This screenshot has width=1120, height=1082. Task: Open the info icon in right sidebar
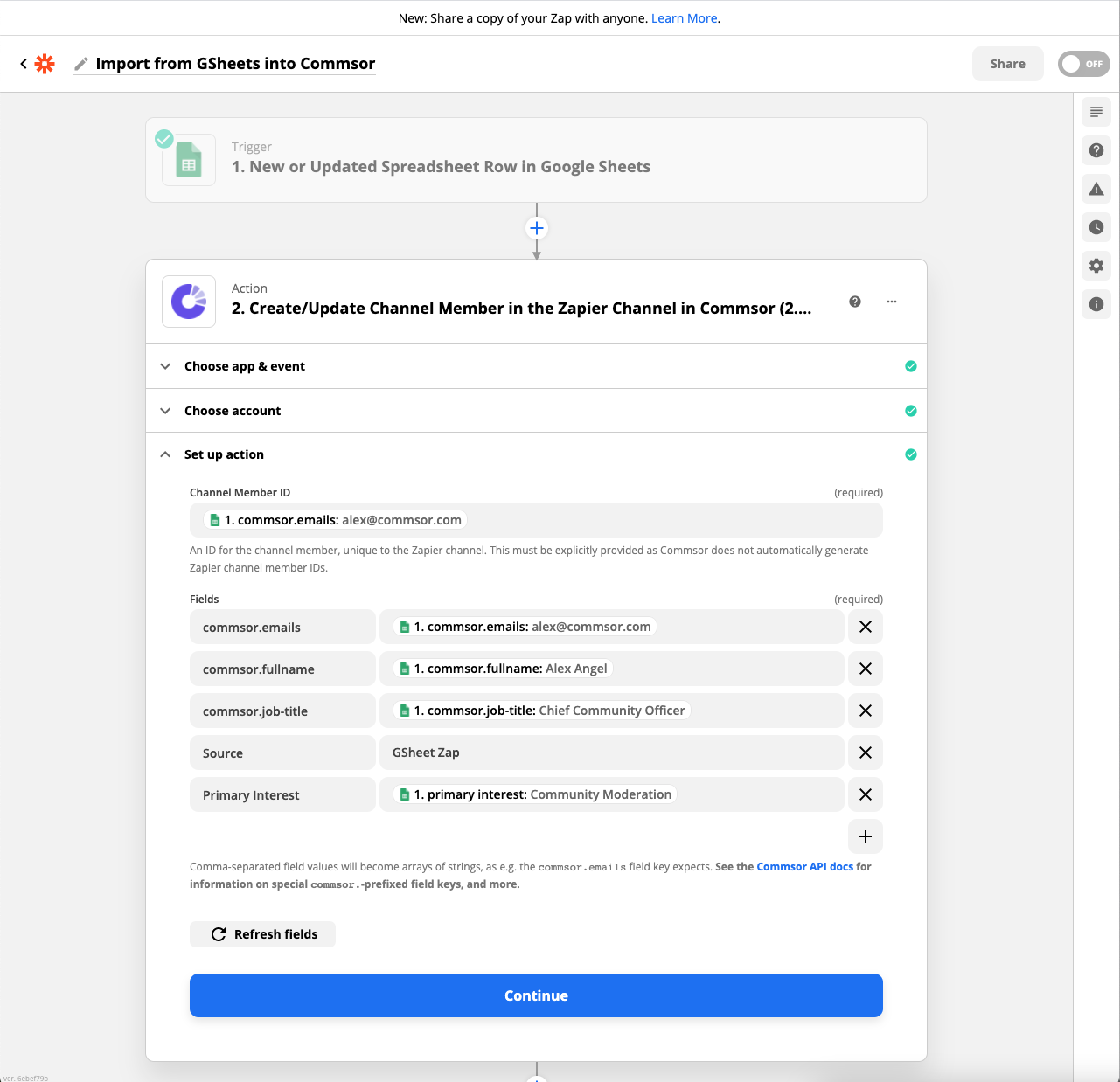pos(1096,304)
